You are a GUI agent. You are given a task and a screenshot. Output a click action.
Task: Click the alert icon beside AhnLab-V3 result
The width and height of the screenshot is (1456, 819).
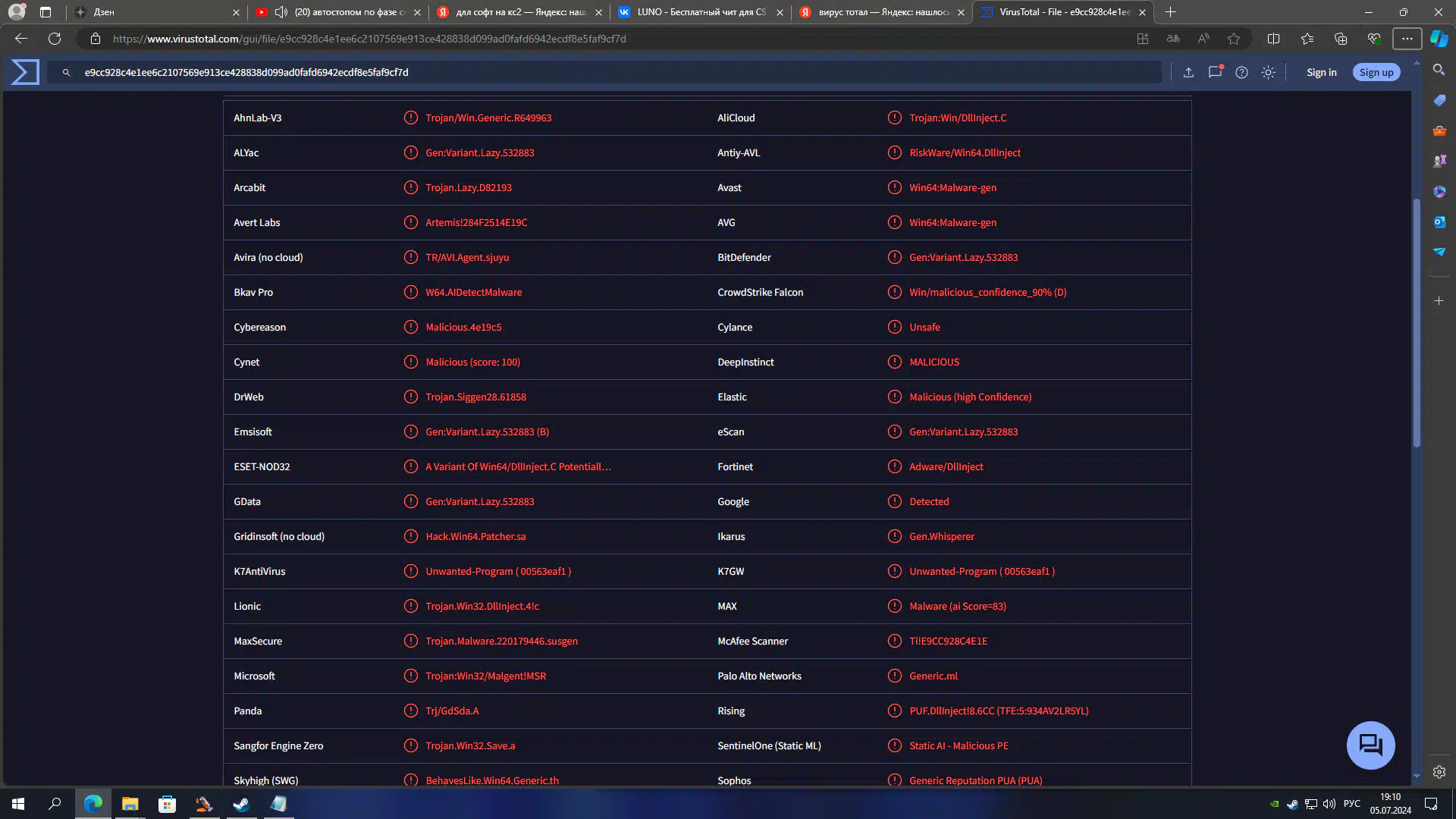(x=410, y=118)
